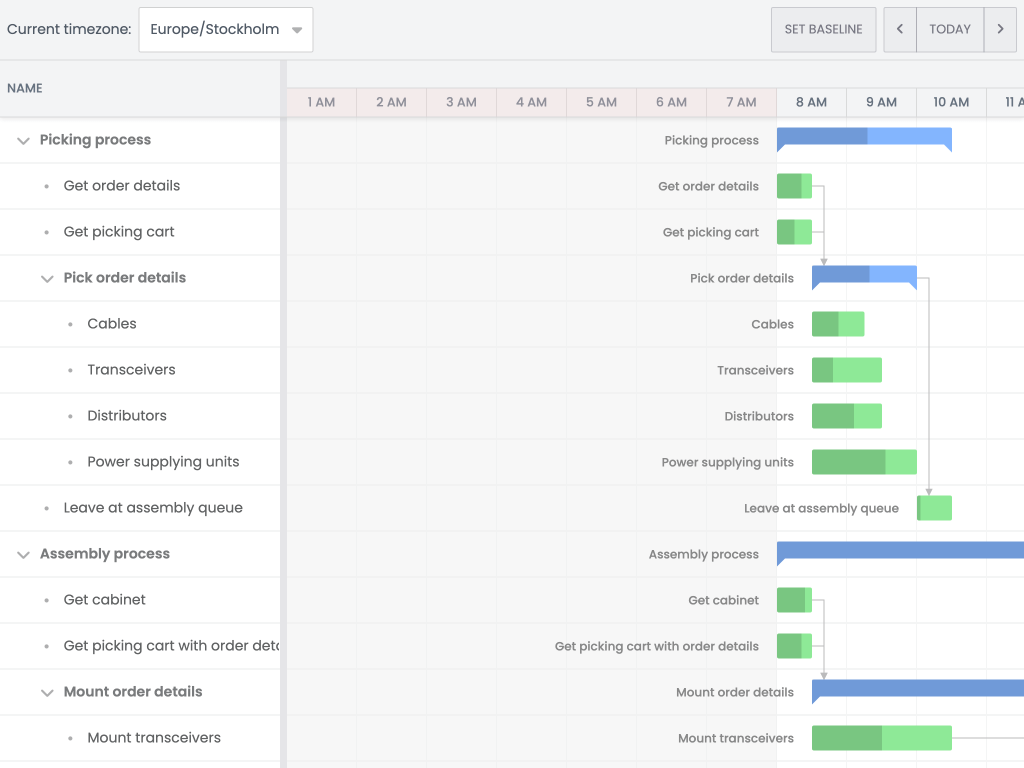Screen dimensions: 1024x768
Task: Select the Leave at assembly queue tree row
Action: coord(140,508)
